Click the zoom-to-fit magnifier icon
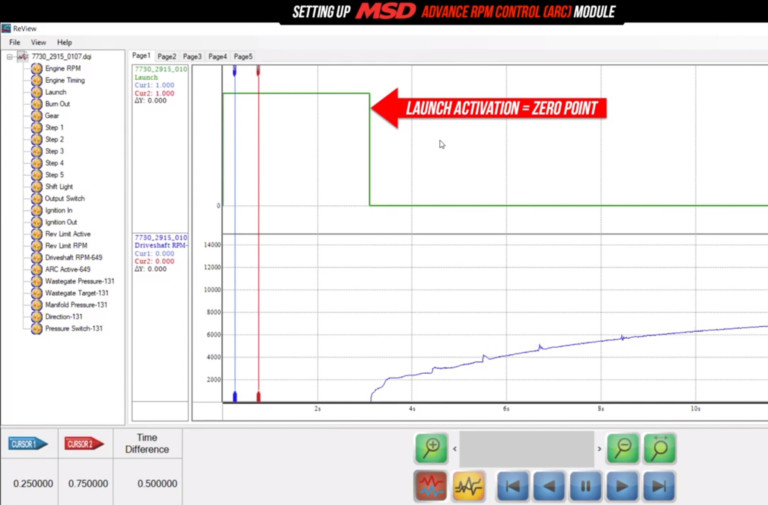This screenshot has width=768, height=505. (x=660, y=448)
